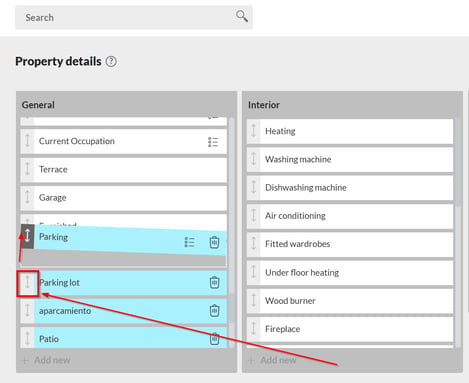469x383 pixels.
Task: Click the aparcamiento reorder handle
Action: pos(27,311)
